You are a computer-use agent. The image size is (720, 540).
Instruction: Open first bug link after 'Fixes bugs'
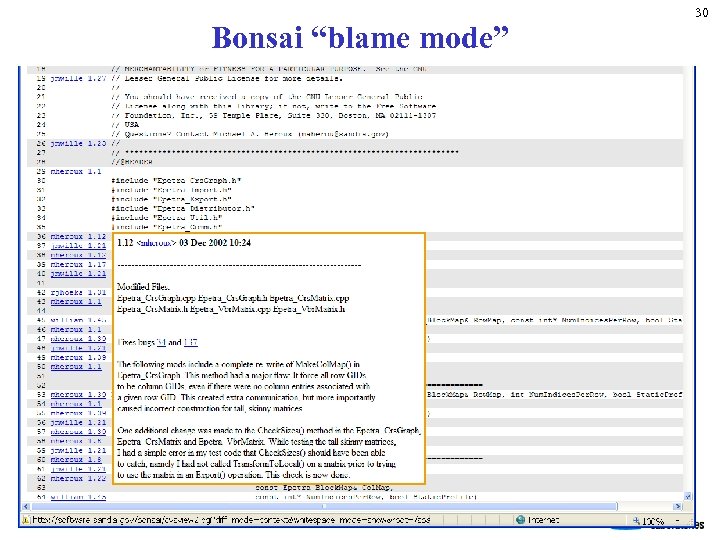pos(161,343)
